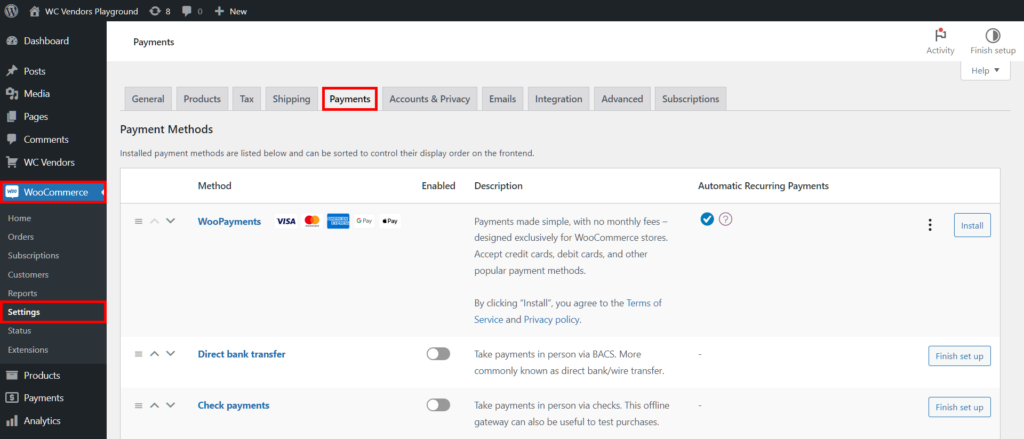Enable the Direct bank transfer toggle

tap(438, 353)
